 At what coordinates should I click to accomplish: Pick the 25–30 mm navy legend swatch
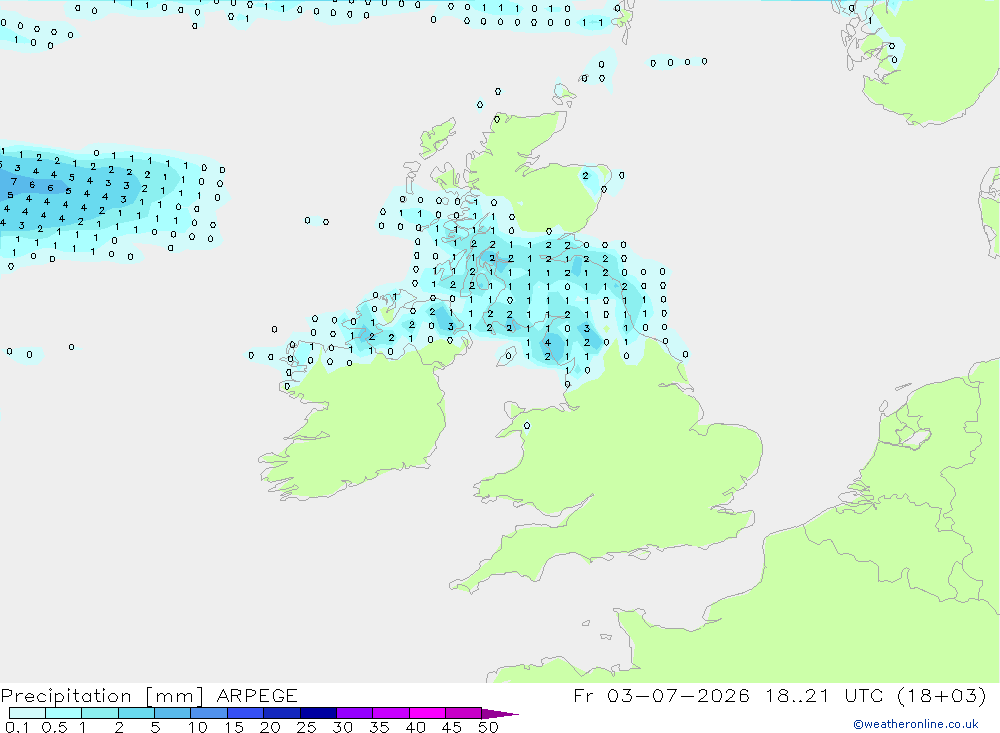coord(318,713)
